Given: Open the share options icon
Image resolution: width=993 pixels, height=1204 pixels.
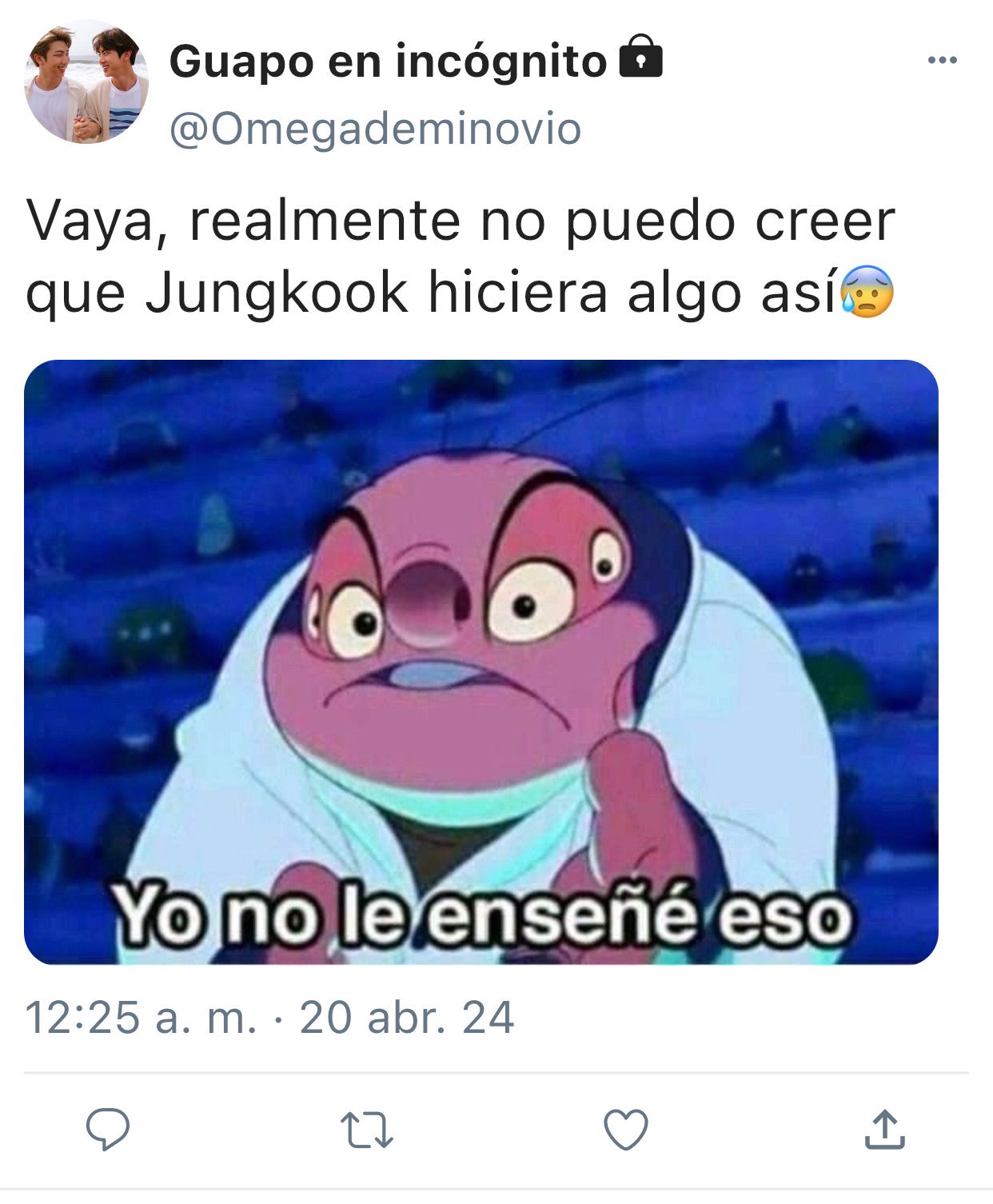Looking at the screenshot, I should [x=884, y=1129].
